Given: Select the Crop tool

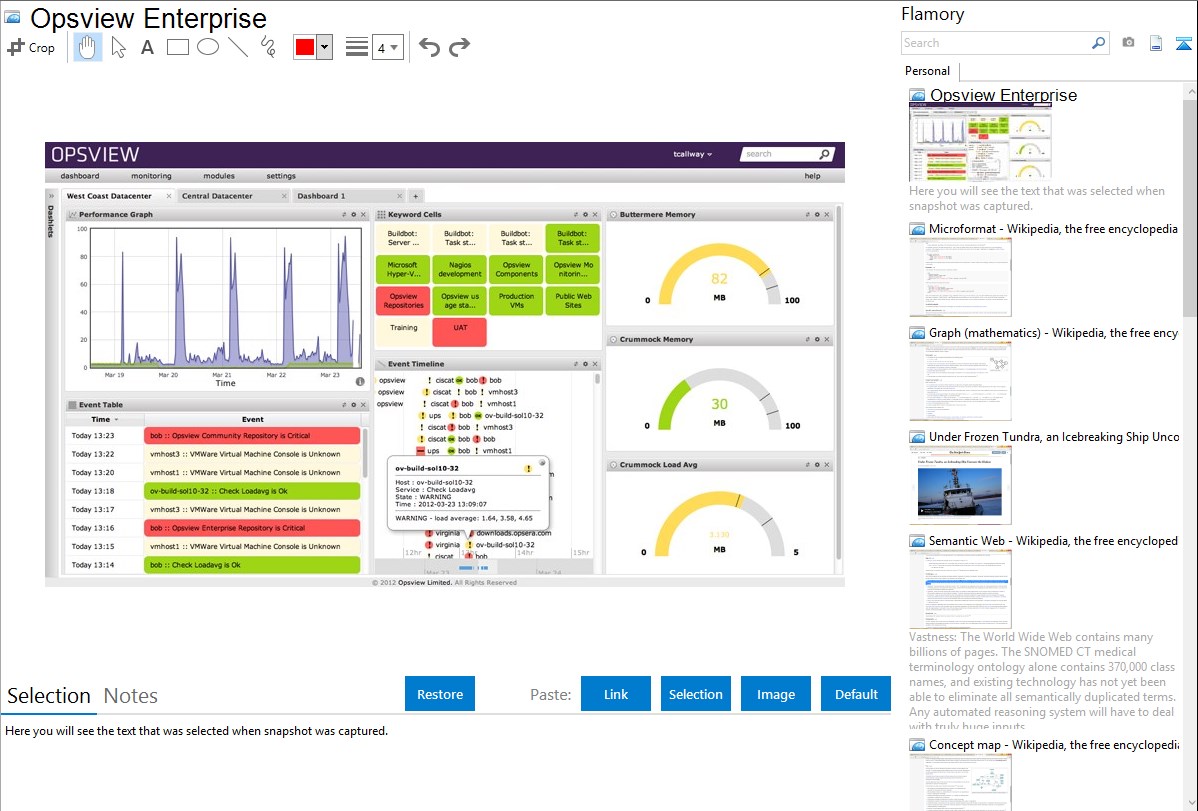Looking at the screenshot, I should (31, 47).
